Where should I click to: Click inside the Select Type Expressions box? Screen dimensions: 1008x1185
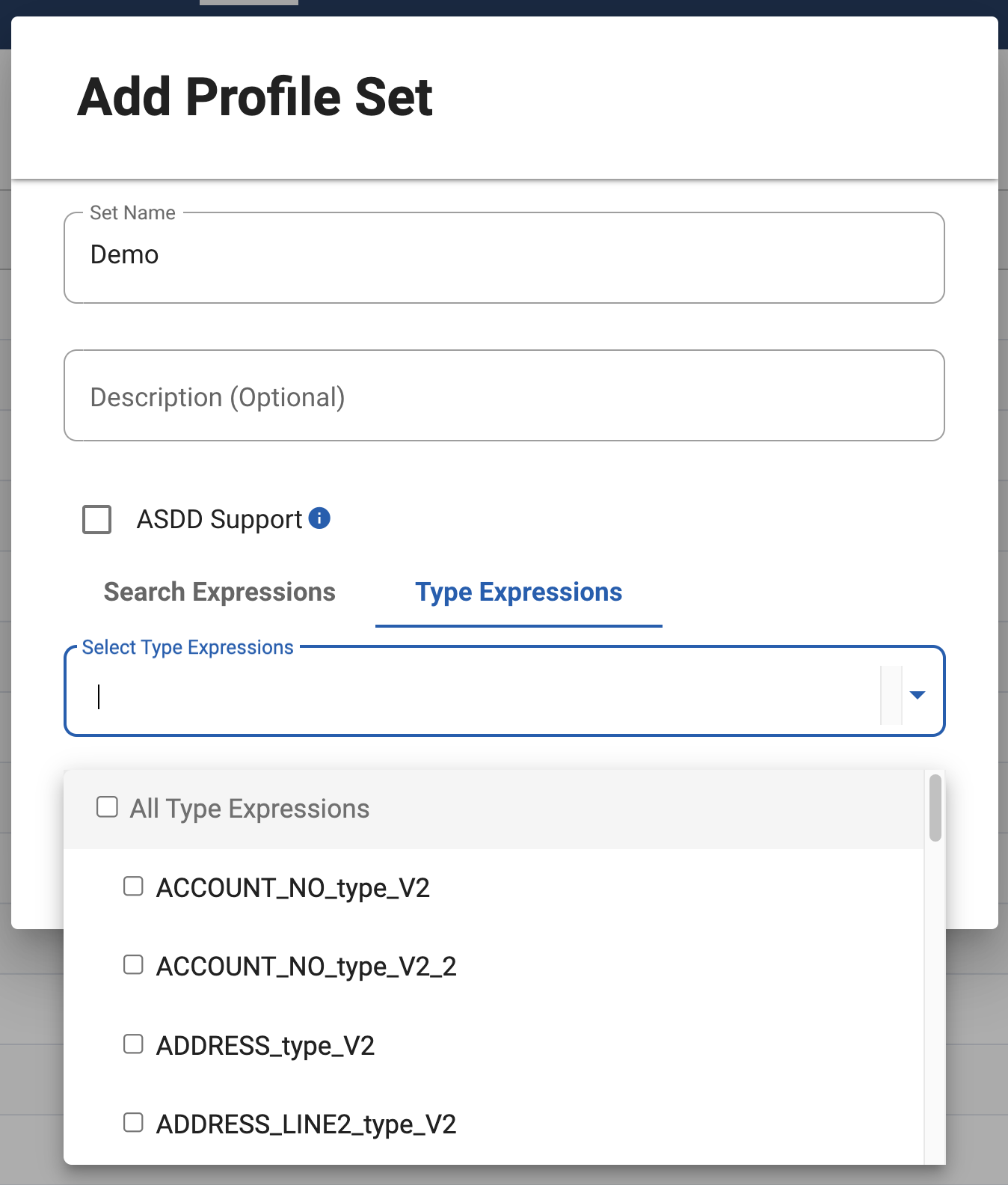tap(479, 695)
